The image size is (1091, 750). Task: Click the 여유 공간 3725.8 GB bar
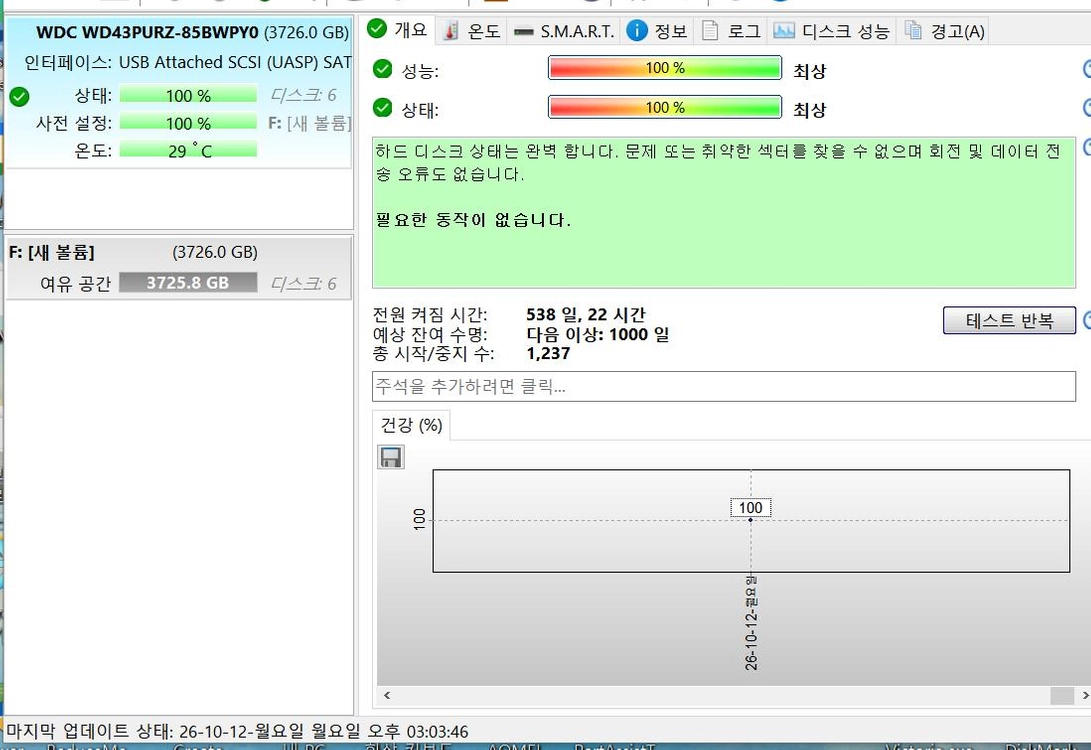click(188, 282)
